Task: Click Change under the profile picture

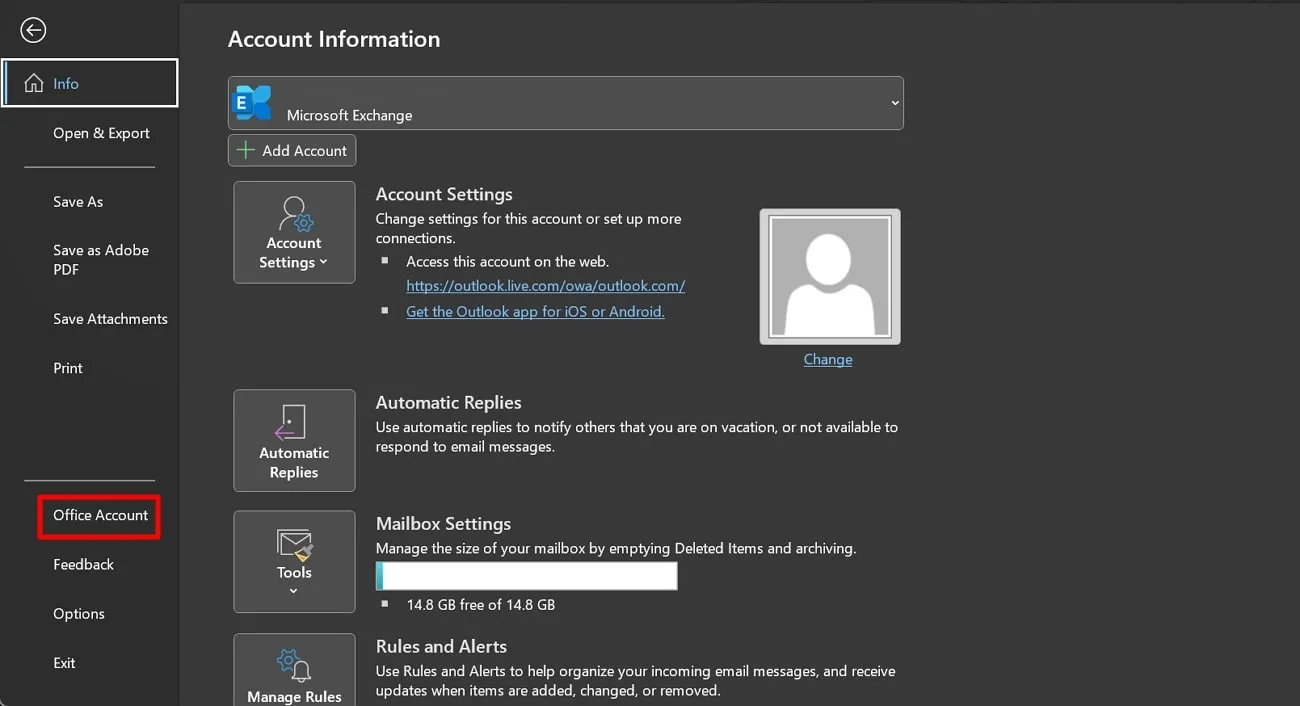Action: tap(828, 359)
